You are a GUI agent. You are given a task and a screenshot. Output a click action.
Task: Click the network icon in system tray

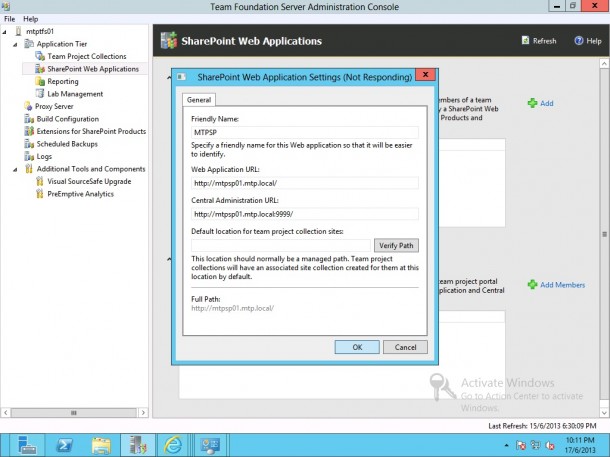pos(536,445)
